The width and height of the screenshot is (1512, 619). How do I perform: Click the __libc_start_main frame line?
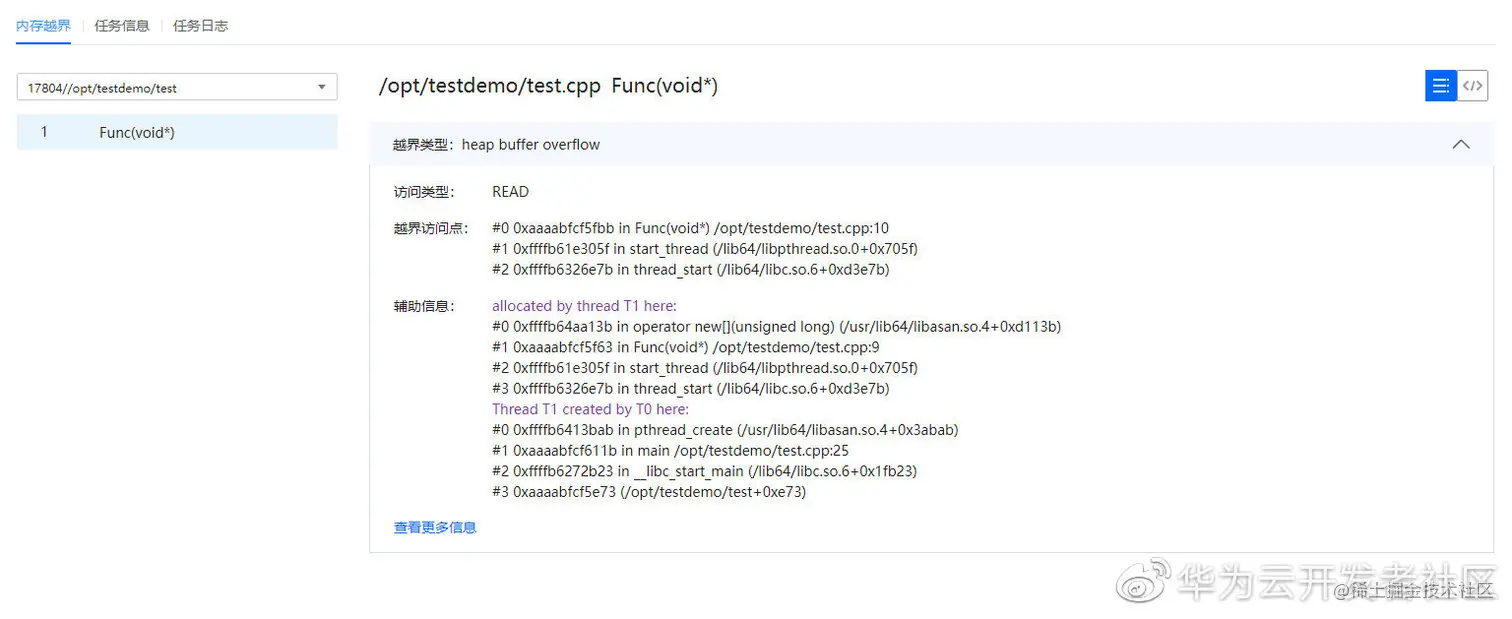click(704, 471)
